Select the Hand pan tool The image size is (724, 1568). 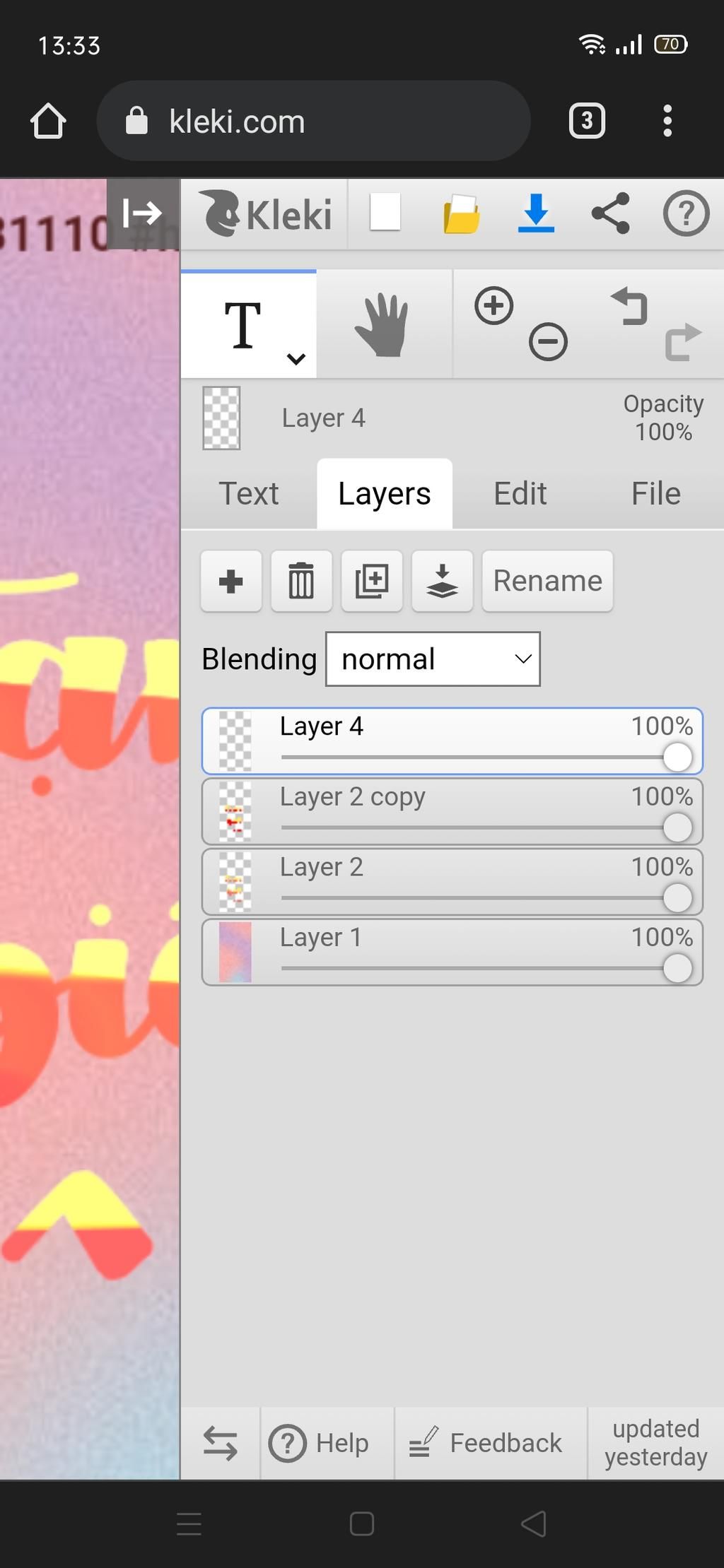(x=383, y=326)
